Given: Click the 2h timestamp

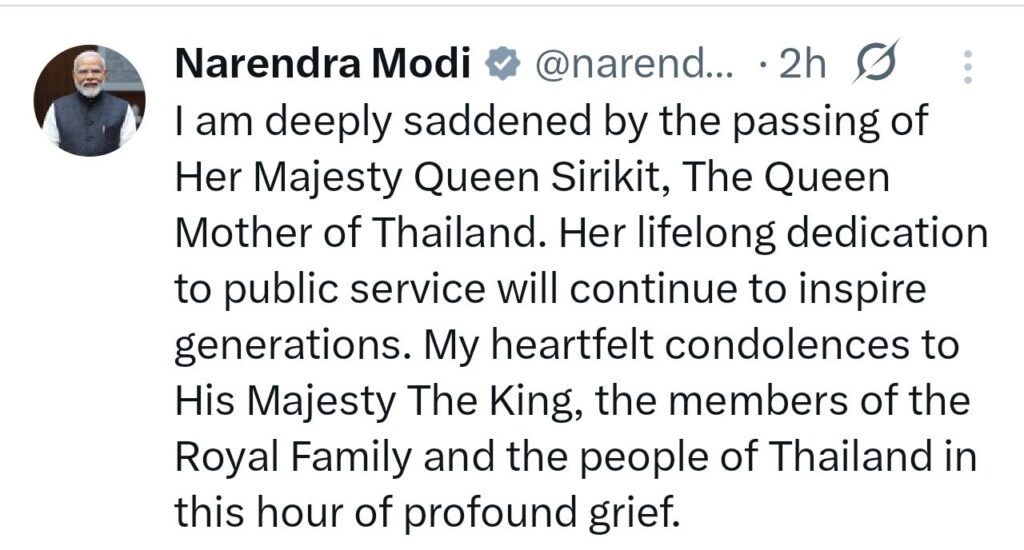Looking at the screenshot, I should coord(803,67).
